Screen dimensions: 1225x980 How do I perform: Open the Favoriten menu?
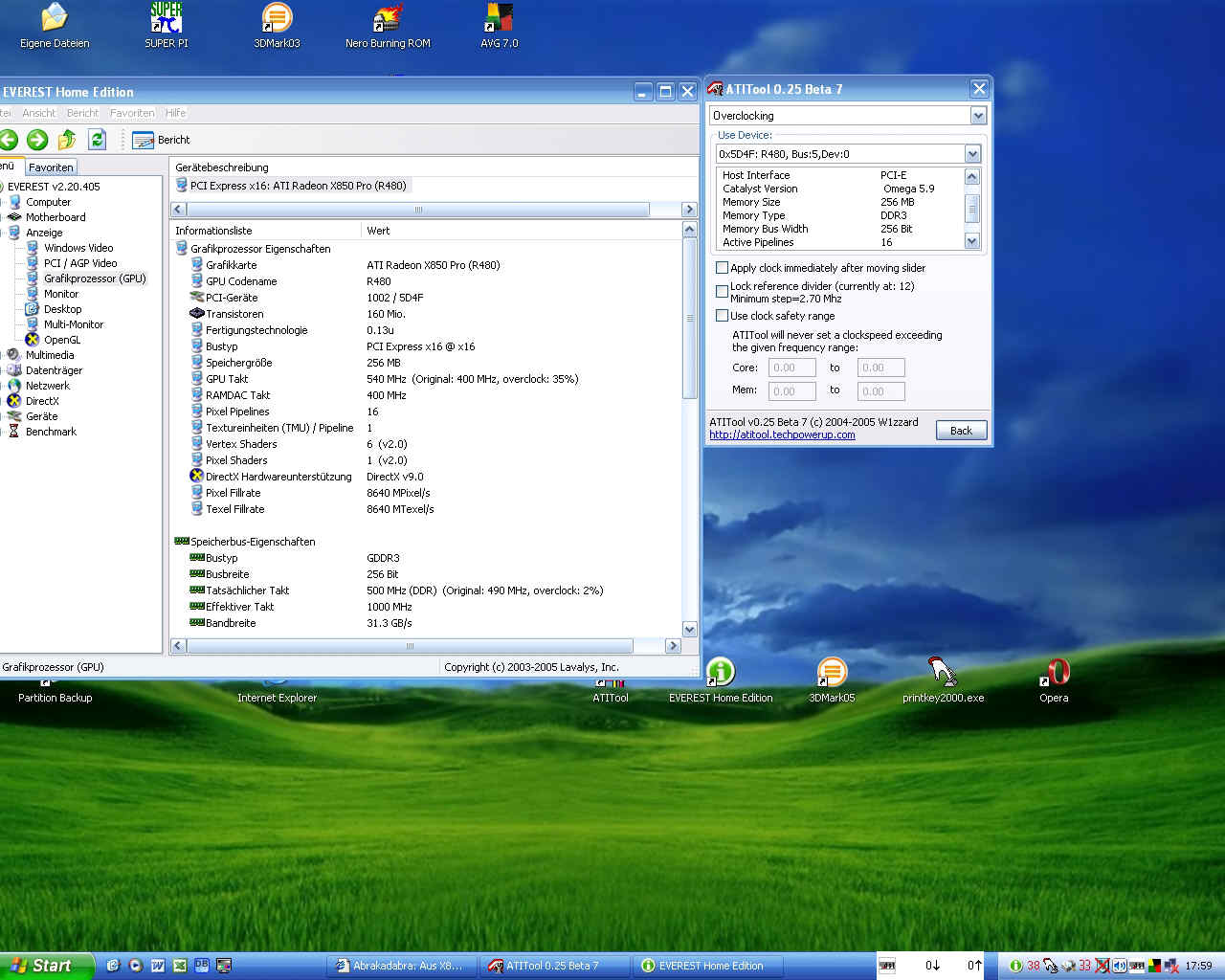[132, 113]
